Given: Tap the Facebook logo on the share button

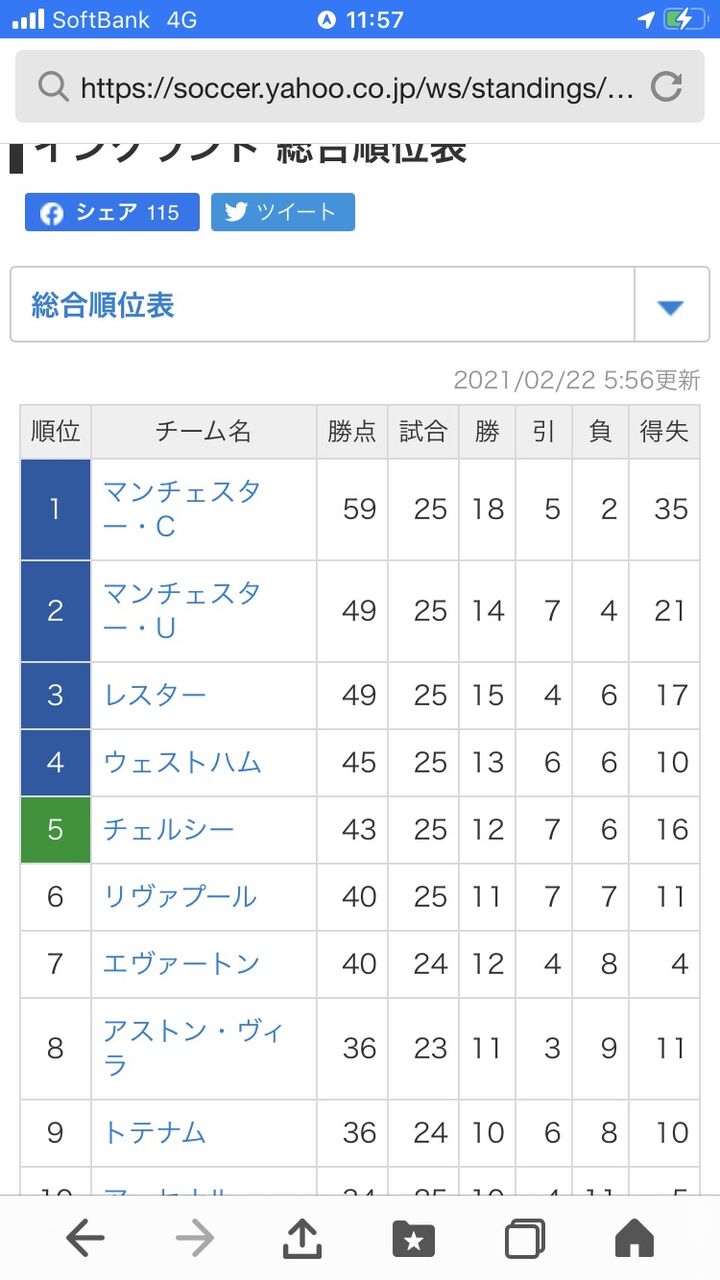Looking at the screenshot, I should pos(47,211).
